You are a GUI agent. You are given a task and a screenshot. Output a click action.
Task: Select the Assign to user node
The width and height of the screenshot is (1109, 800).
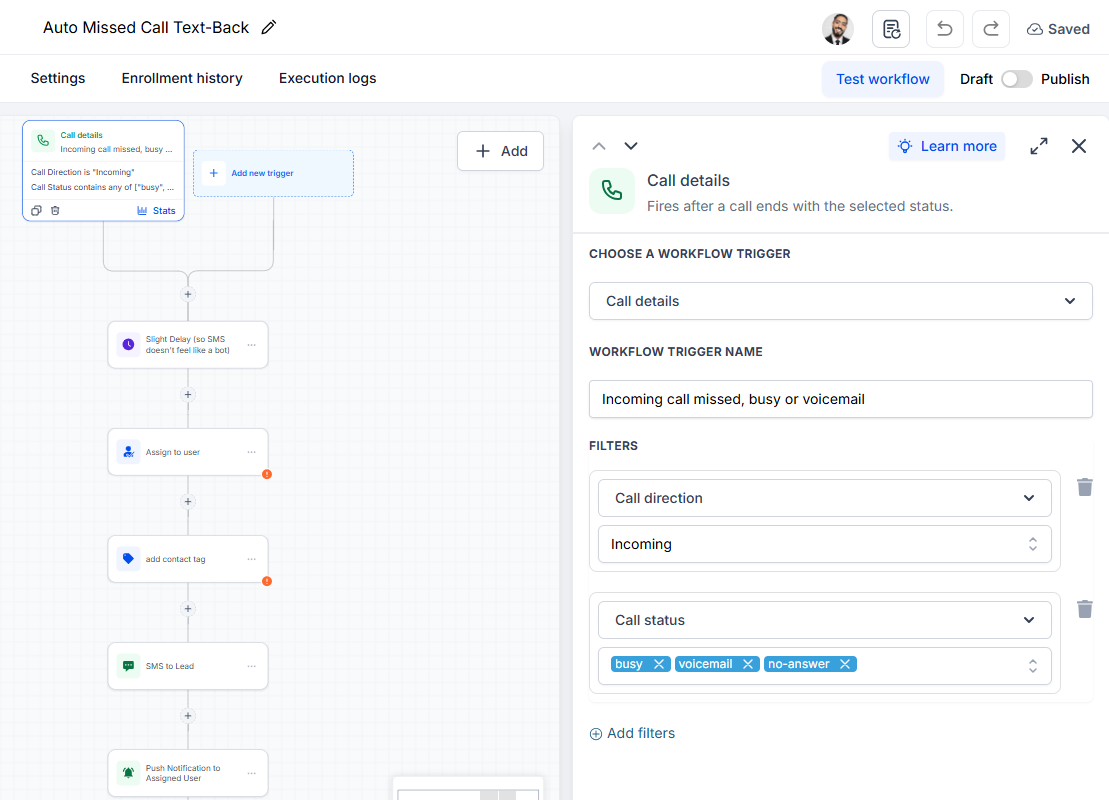[x=187, y=452]
